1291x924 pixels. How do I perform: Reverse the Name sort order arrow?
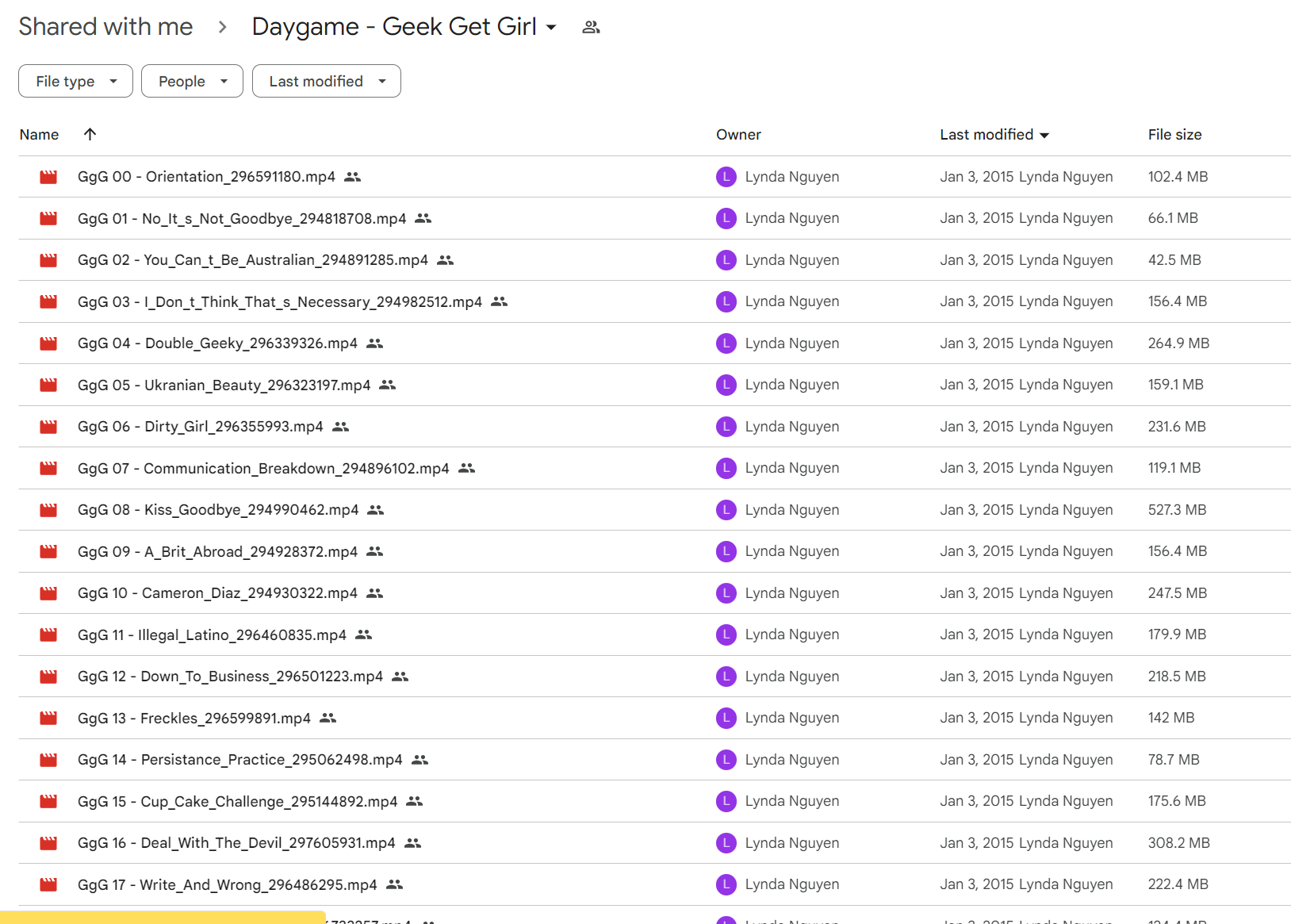tap(90, 134)
